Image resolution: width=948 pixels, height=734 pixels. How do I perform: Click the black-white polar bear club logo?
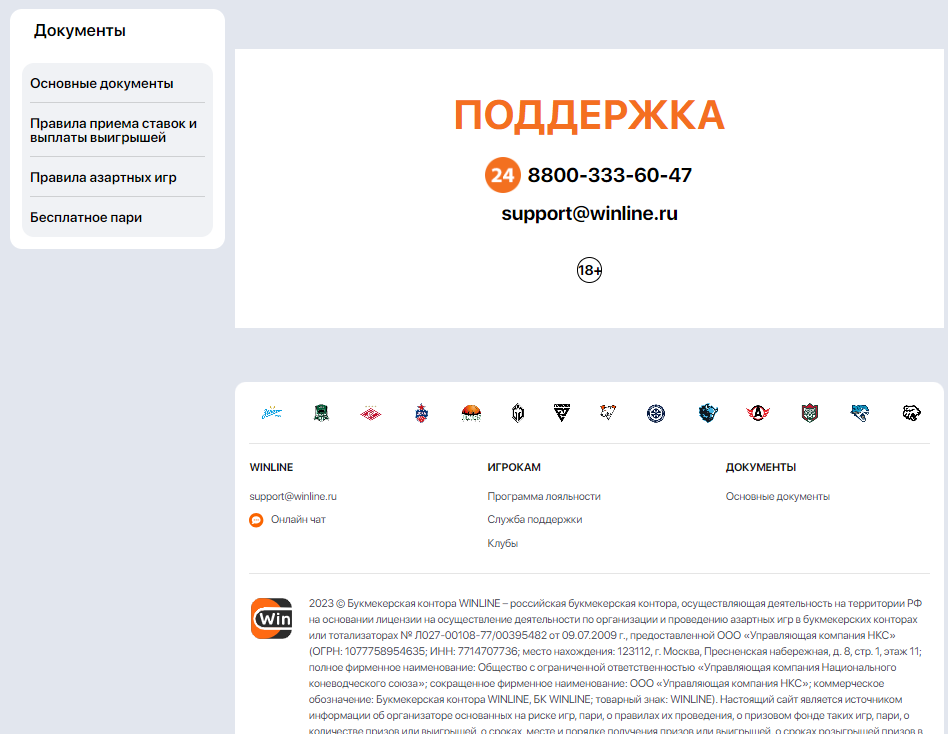coord(911,414)
